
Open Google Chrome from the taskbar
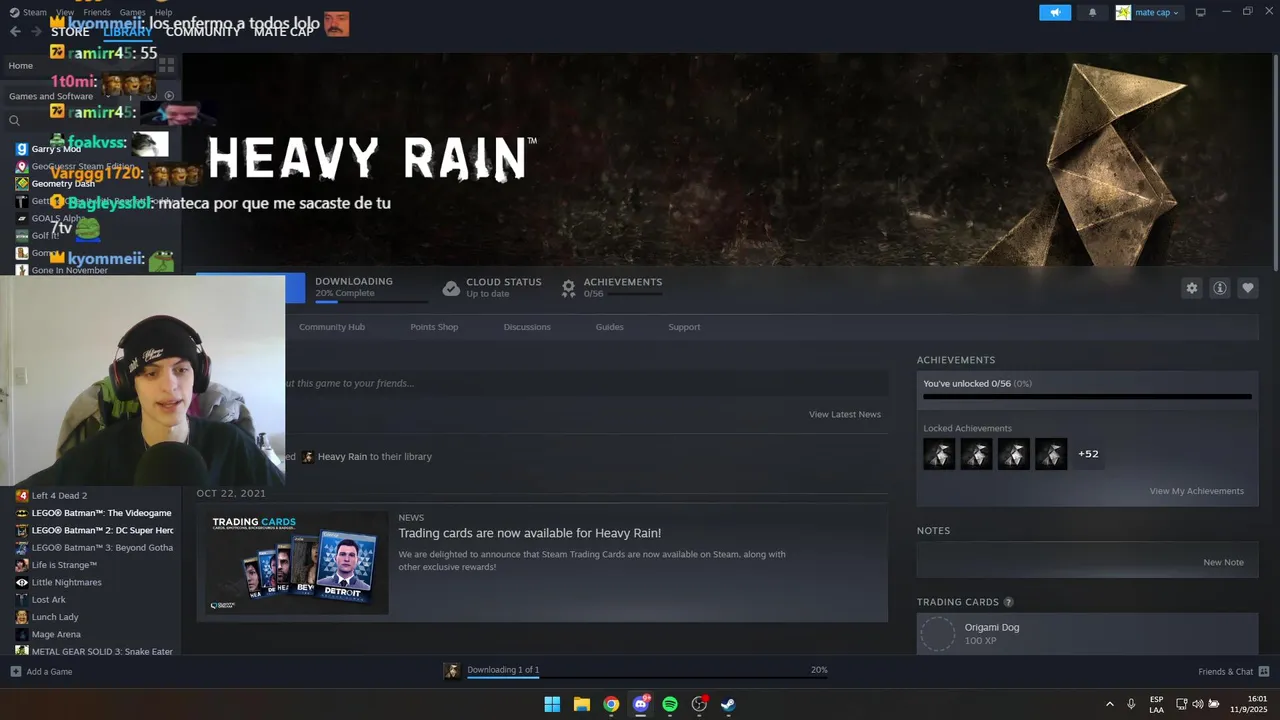click(x=611, y=704)
